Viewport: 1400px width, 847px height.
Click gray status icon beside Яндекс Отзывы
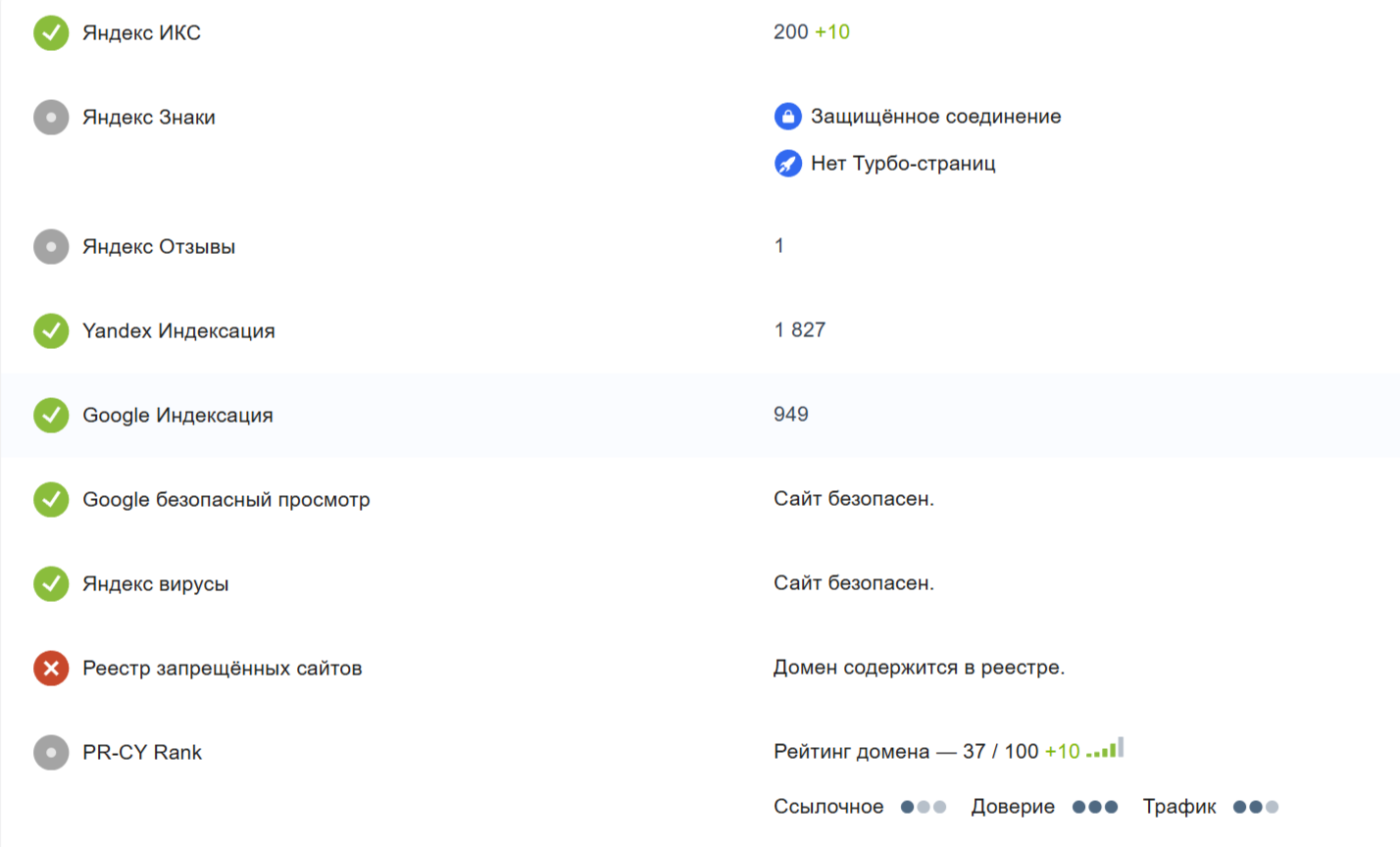tap(51, 247)
